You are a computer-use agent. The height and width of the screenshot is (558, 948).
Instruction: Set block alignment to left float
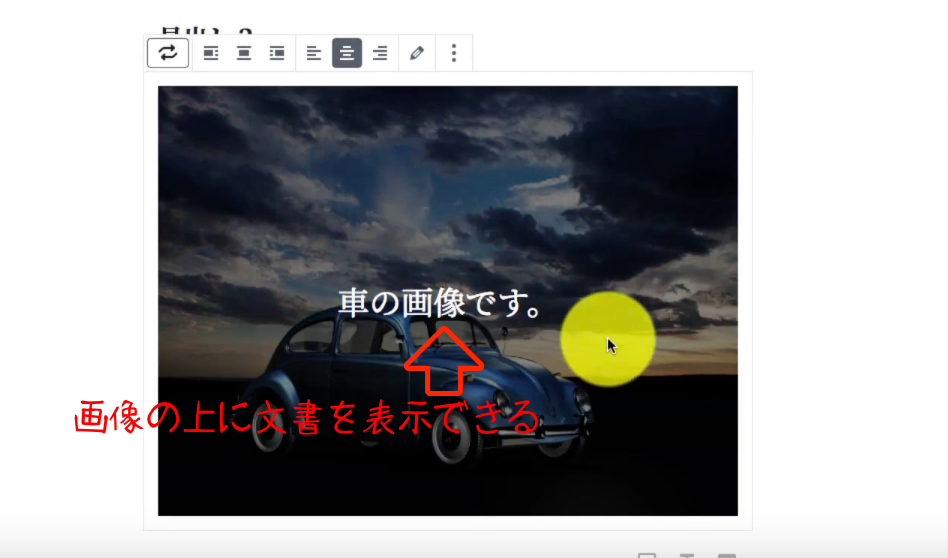(211, 53)
